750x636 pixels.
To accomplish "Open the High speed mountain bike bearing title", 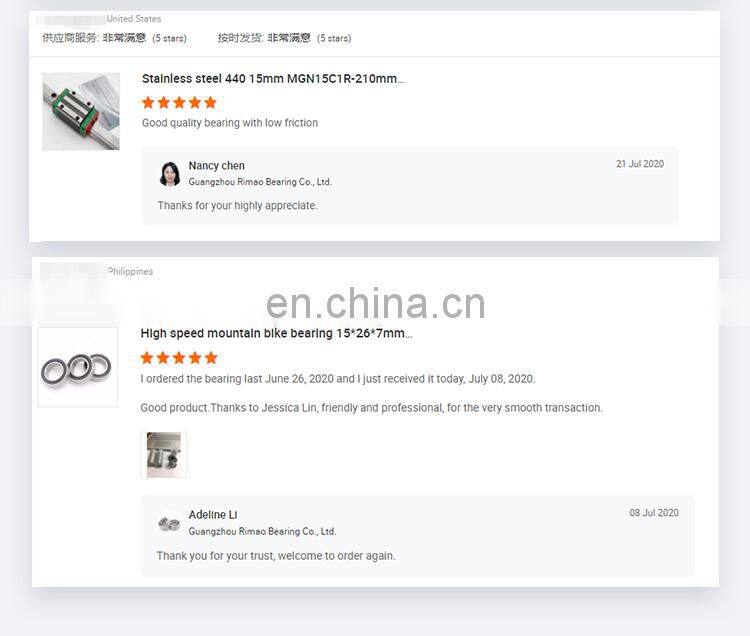I will pyautogui.click(x=276, y=333).
